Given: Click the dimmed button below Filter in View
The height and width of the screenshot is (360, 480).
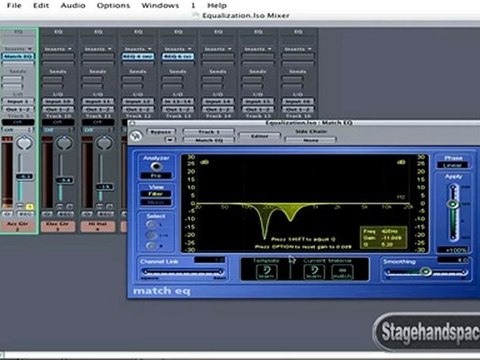Looking at the screenshot, I should (156, 202).
